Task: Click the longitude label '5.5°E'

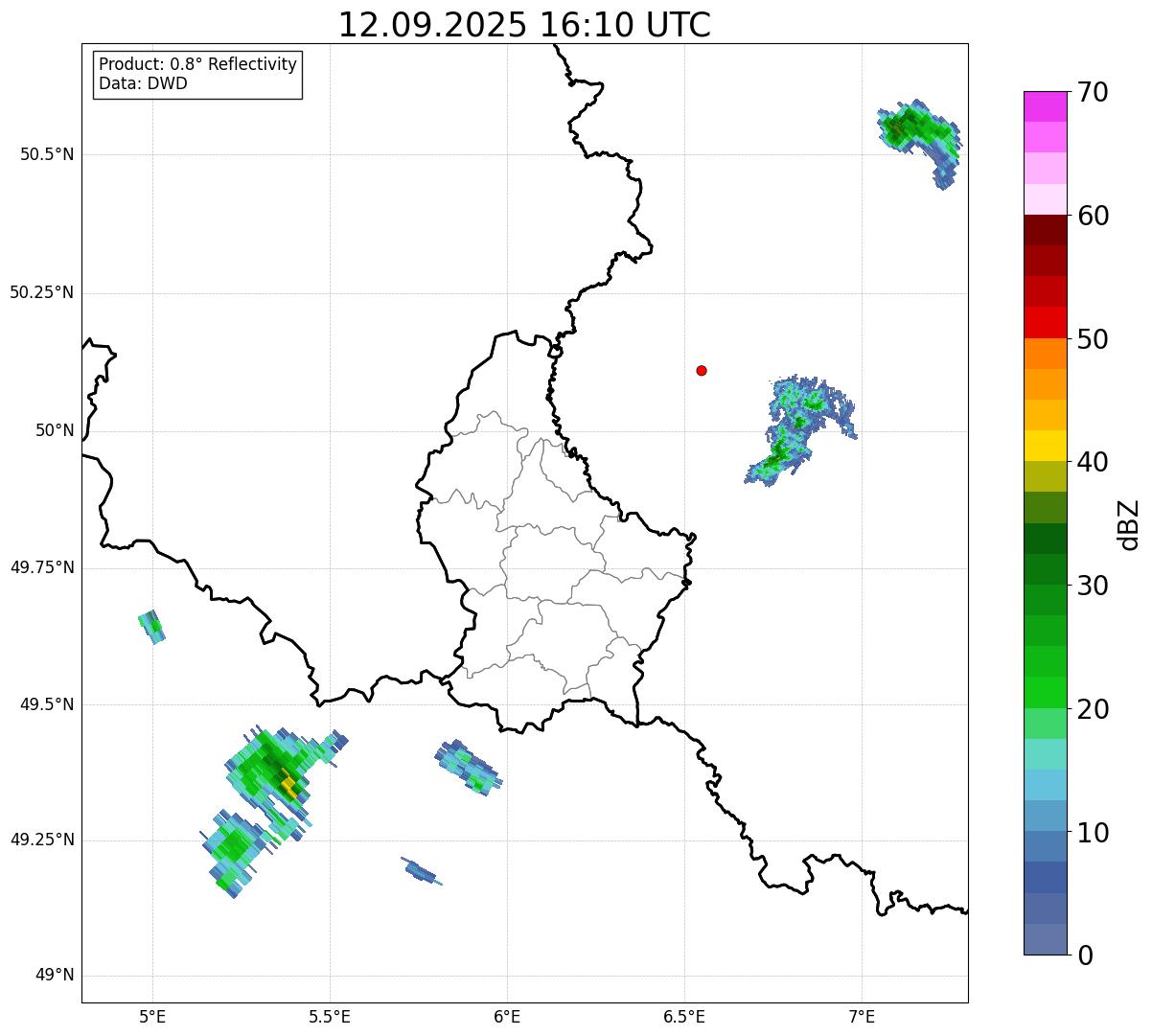Action: [x=330, y=1016]
